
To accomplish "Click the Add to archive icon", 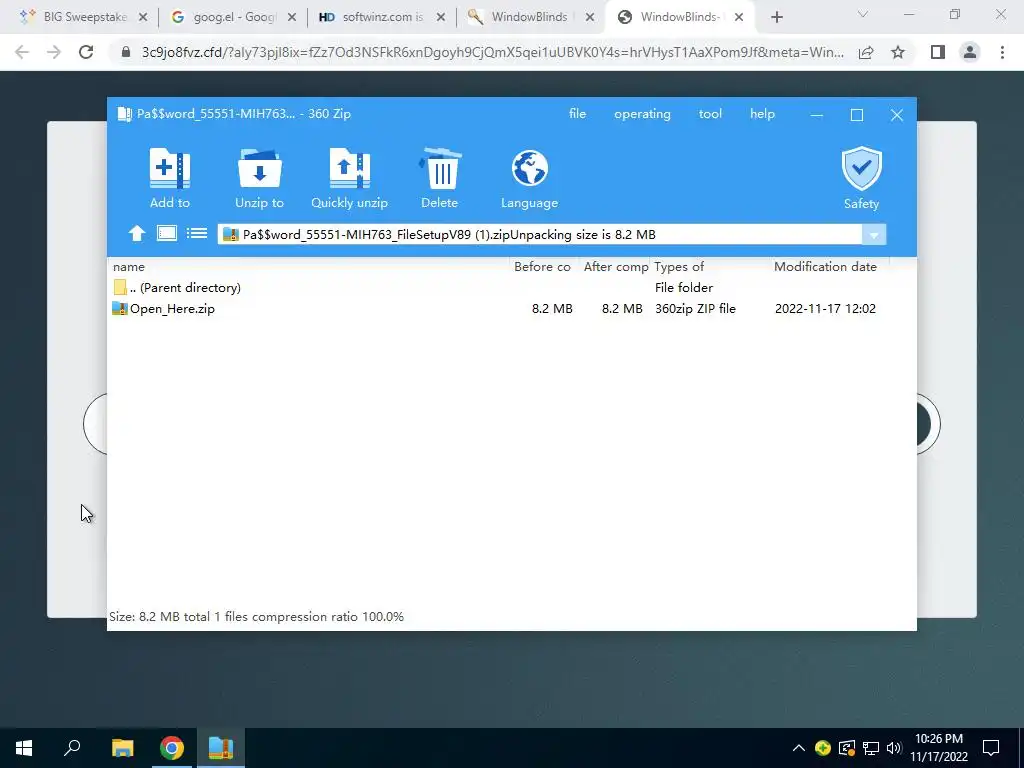I will pos(170,168).
